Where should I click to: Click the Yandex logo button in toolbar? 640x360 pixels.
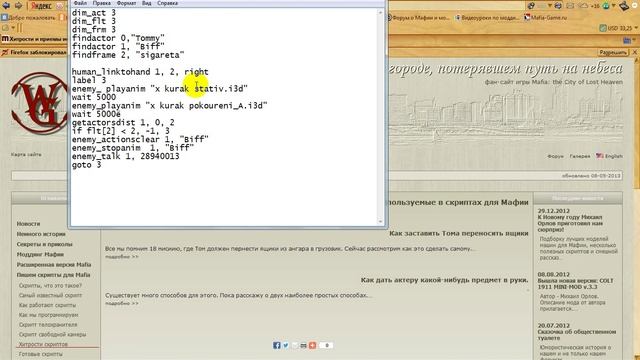(x=42, y=6)
